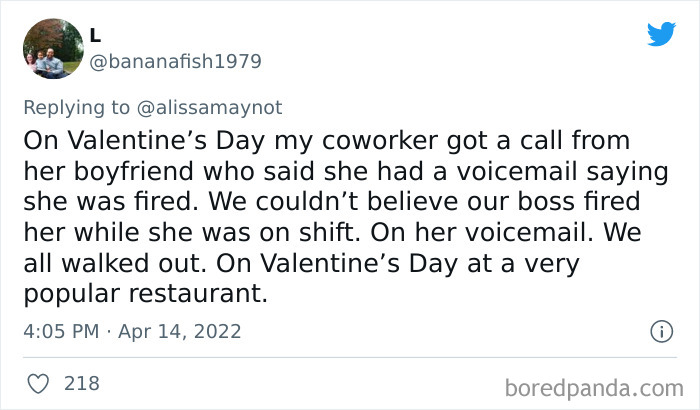Click the 218 likes count
Screen dimensions: 700x410
coord(81,383)
